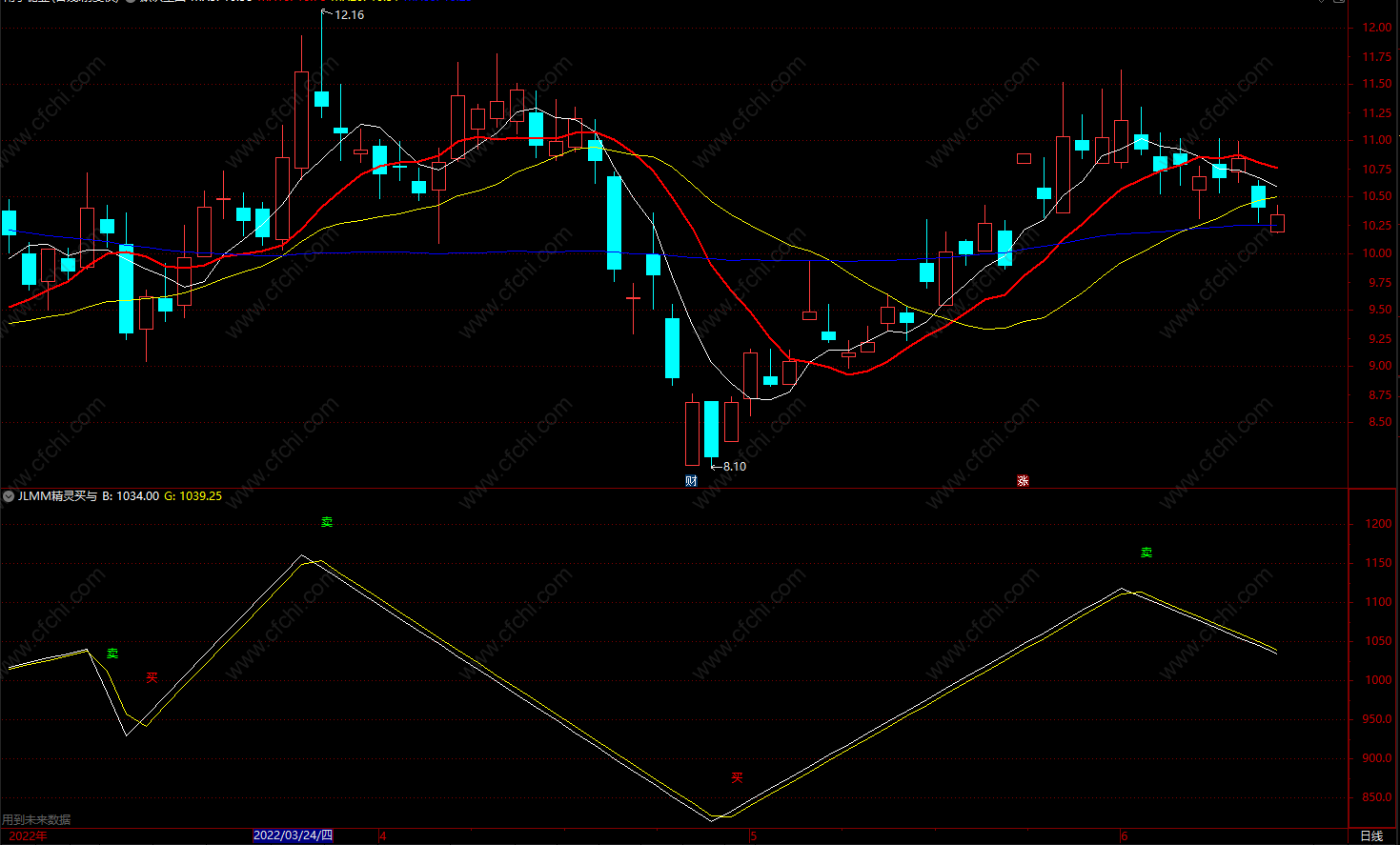
Task: Click month 4 on time axis
Action: (x=383, y=836)
